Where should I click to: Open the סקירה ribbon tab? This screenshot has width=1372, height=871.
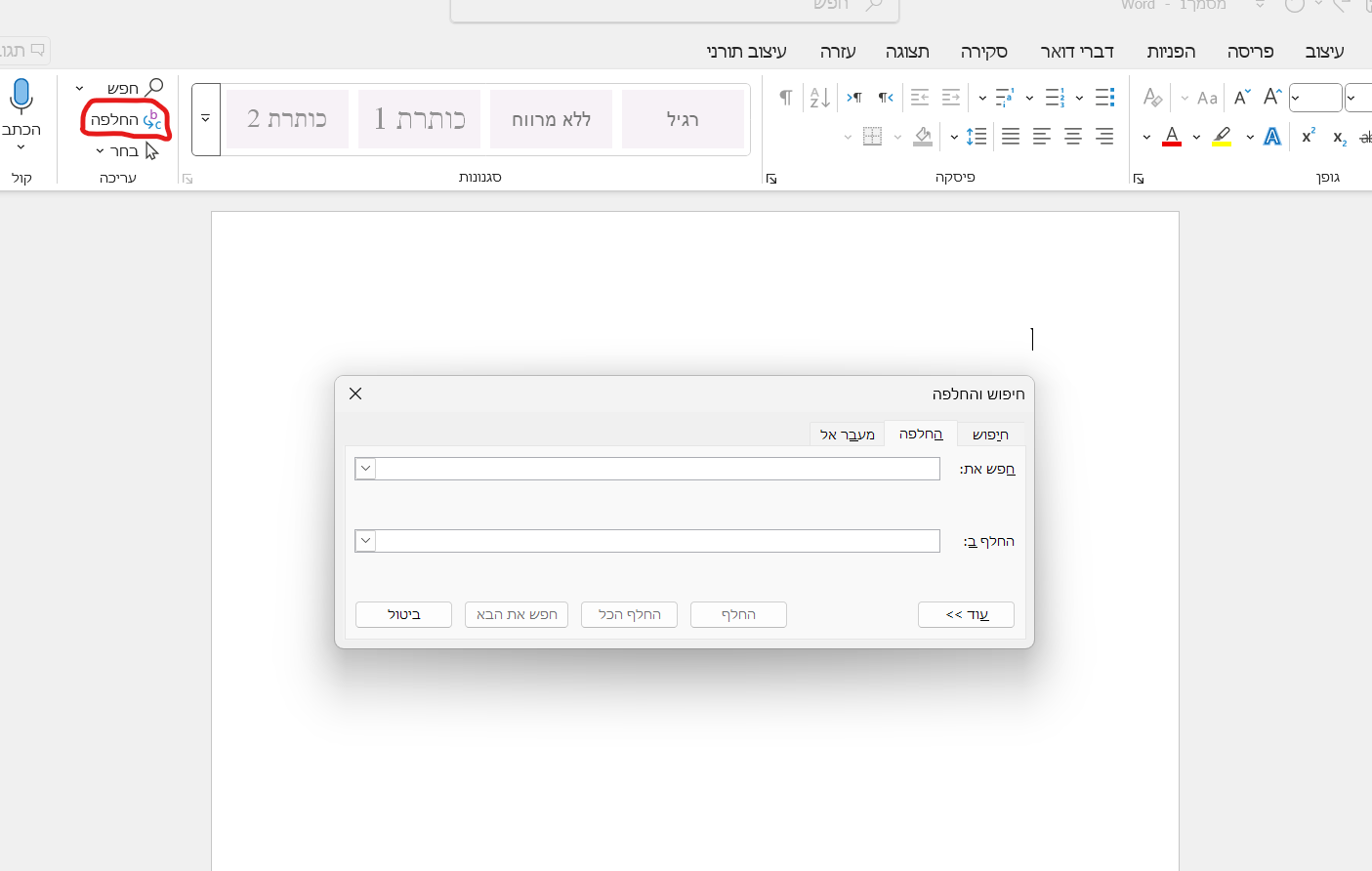tap(983, 52)
